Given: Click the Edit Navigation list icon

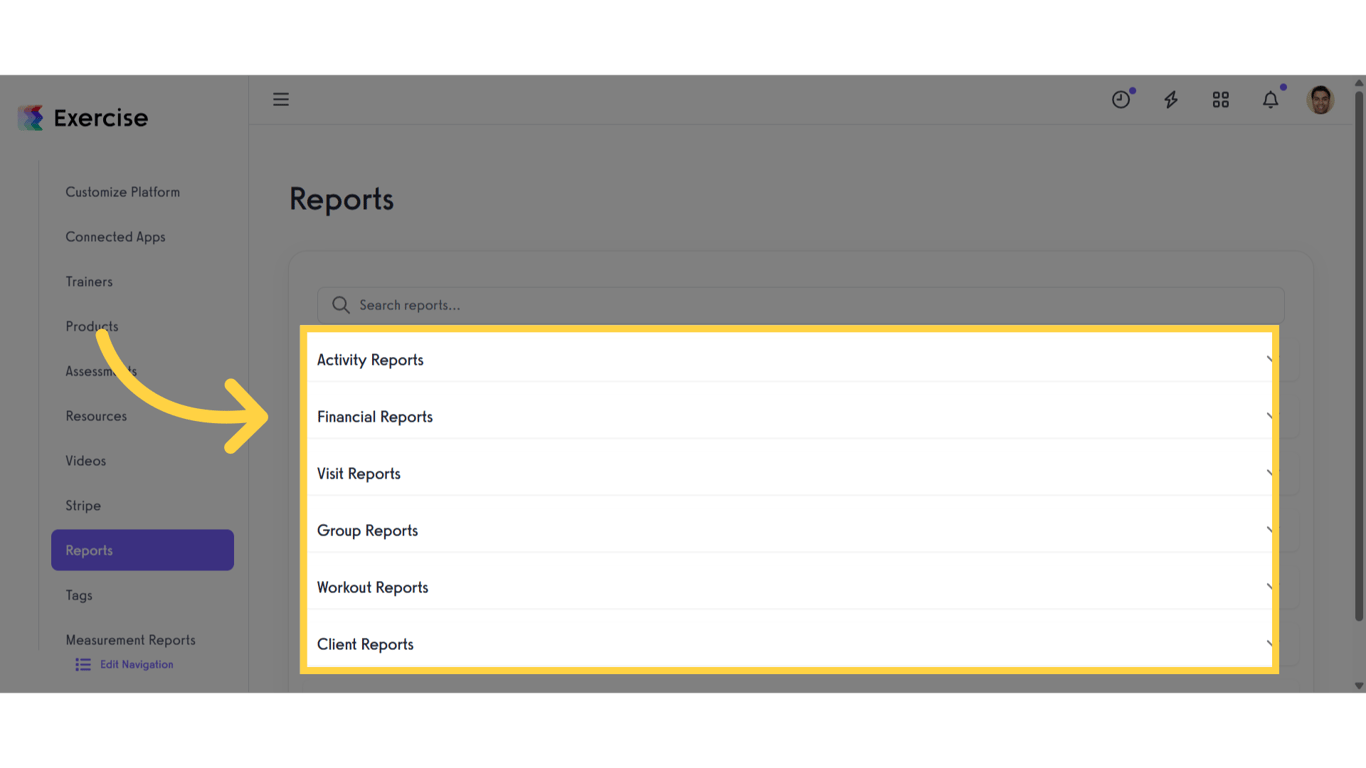Looking at the screenshot, I should (82, 664).
